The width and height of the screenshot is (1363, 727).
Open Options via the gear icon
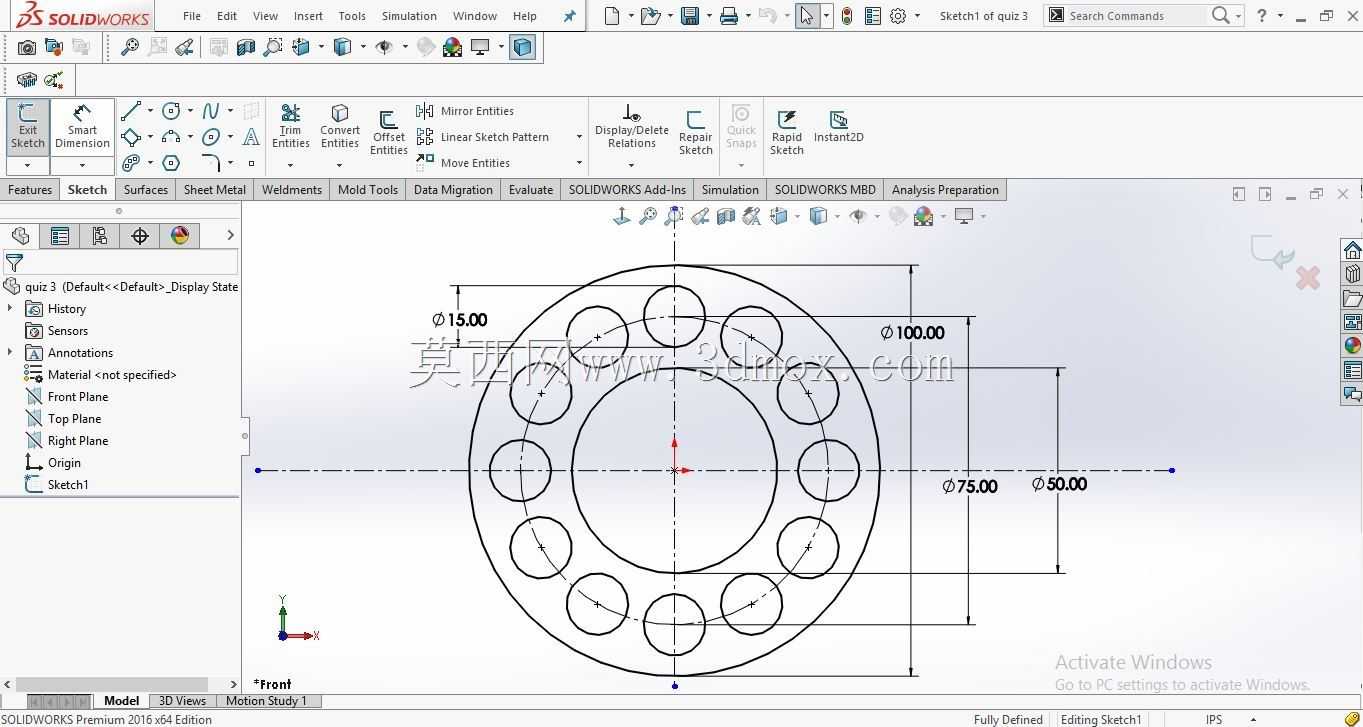coord(898,16)
